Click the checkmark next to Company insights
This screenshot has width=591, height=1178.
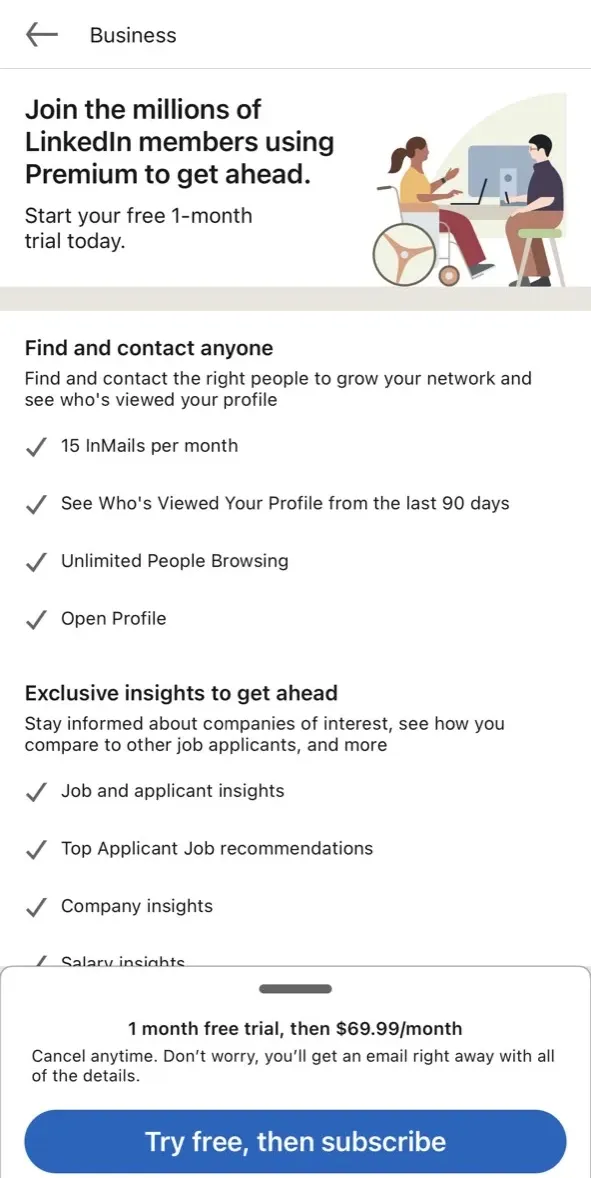[x=35, y=909]
